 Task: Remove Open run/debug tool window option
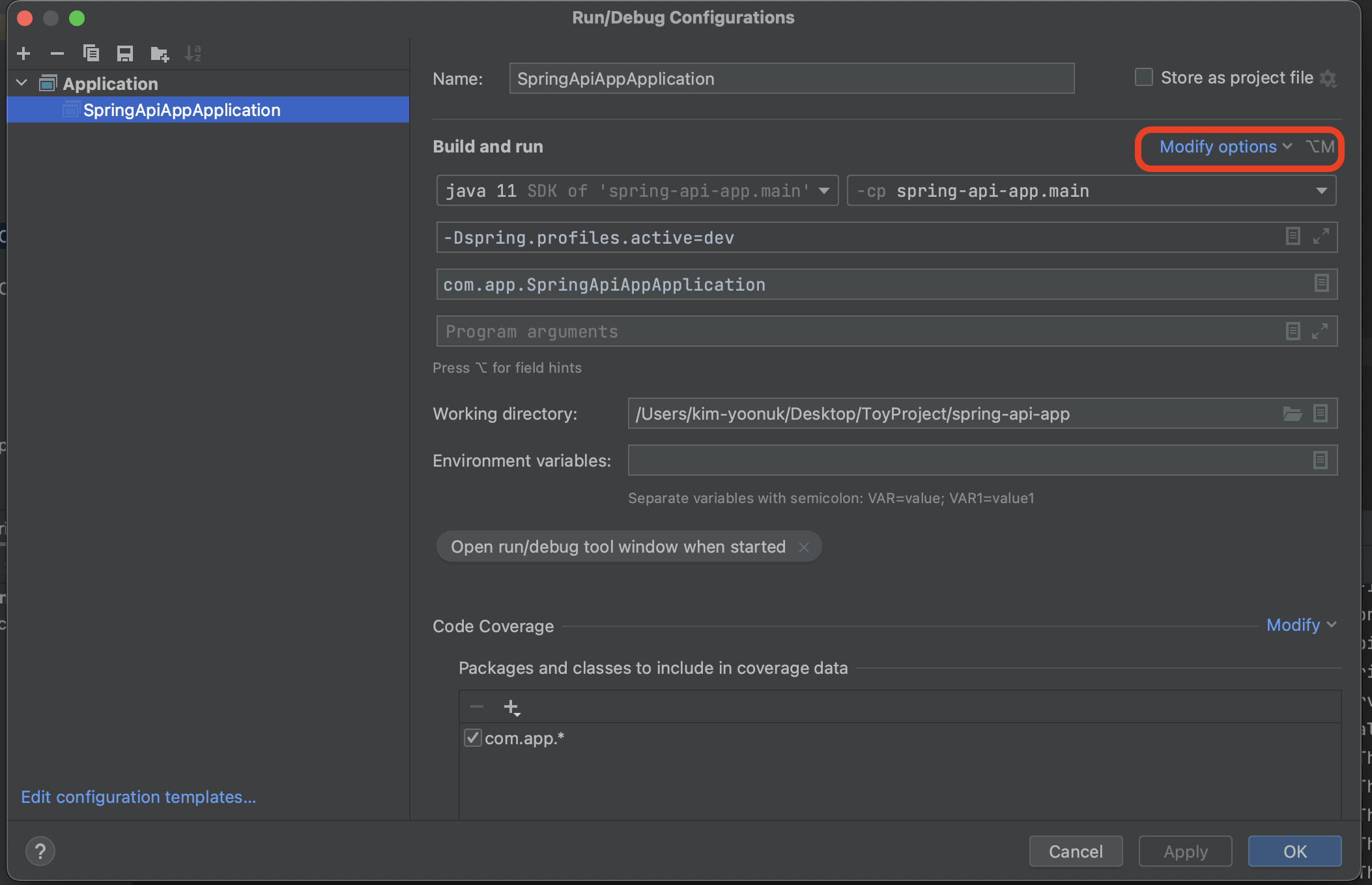coord(804,547)
